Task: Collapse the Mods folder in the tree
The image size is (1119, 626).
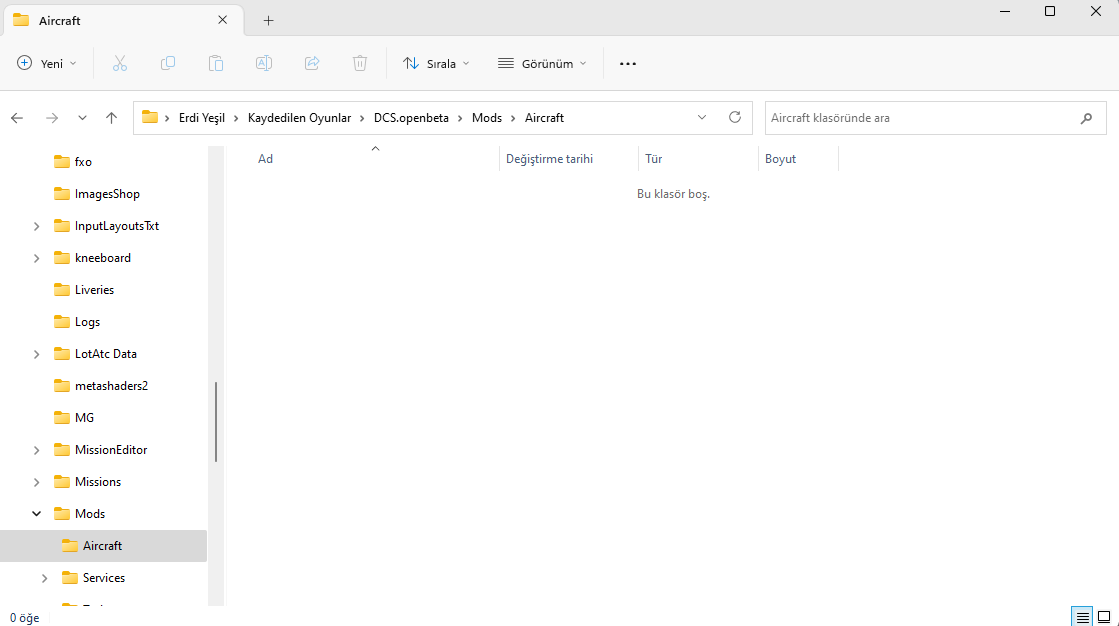Action: coord(36,514)
